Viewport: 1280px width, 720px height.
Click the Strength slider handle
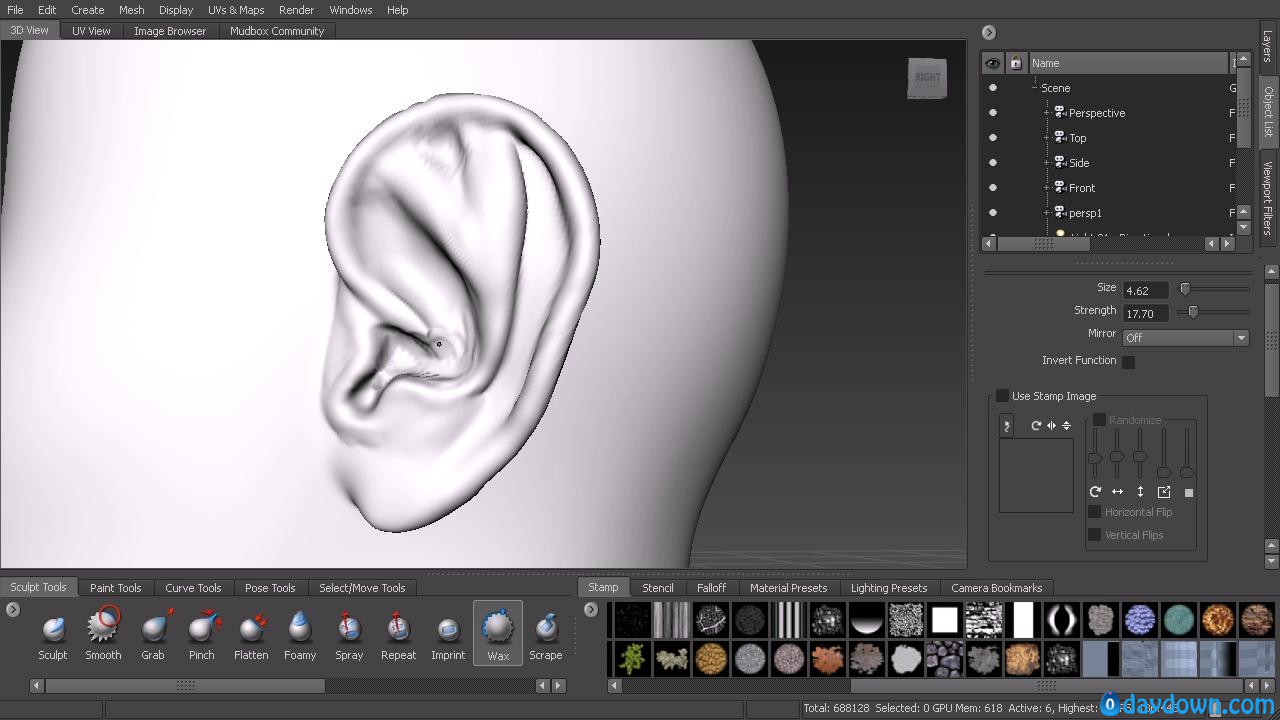pyautogui.click(x=1193, y=312)
